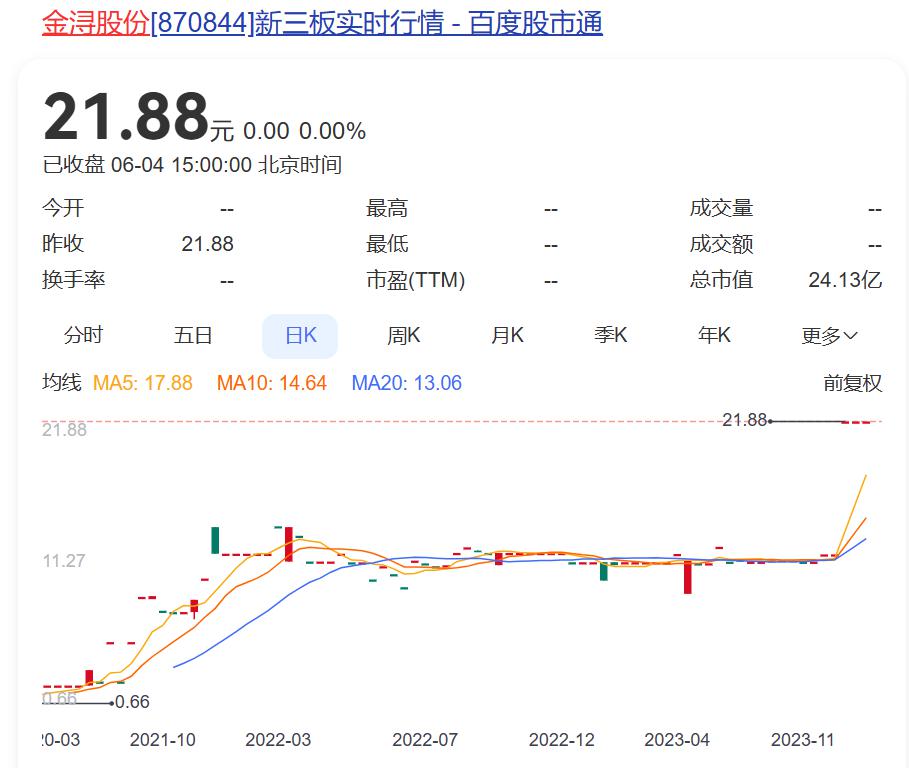Click the 2022-03 date on the chart axis
This screenshot has width=909, height=768.
(278, 740)
